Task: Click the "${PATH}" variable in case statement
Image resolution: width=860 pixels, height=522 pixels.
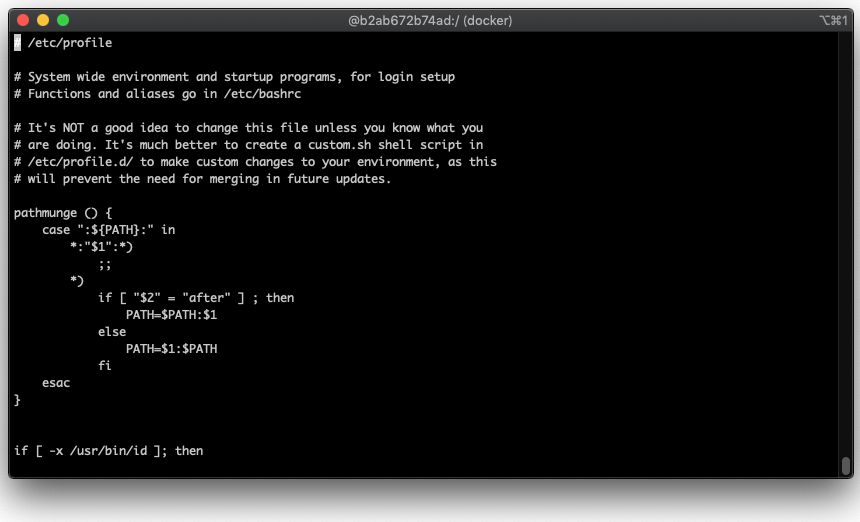Action: point(122,230)
